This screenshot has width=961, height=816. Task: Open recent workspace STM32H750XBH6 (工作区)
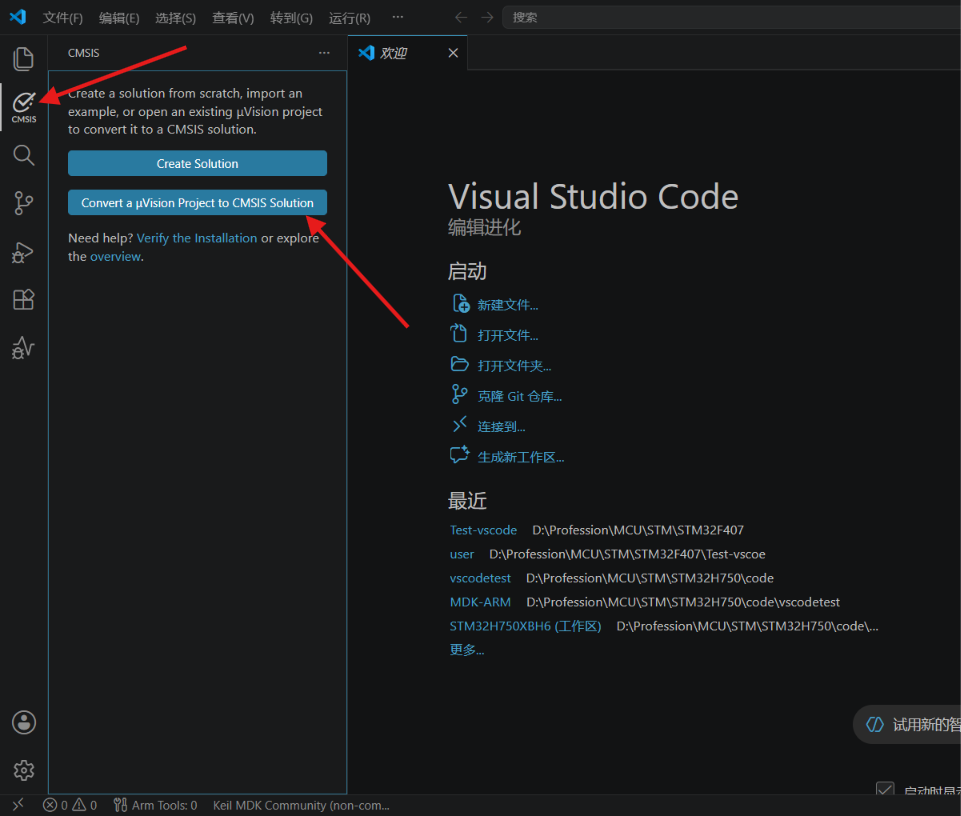pos(525,626)
